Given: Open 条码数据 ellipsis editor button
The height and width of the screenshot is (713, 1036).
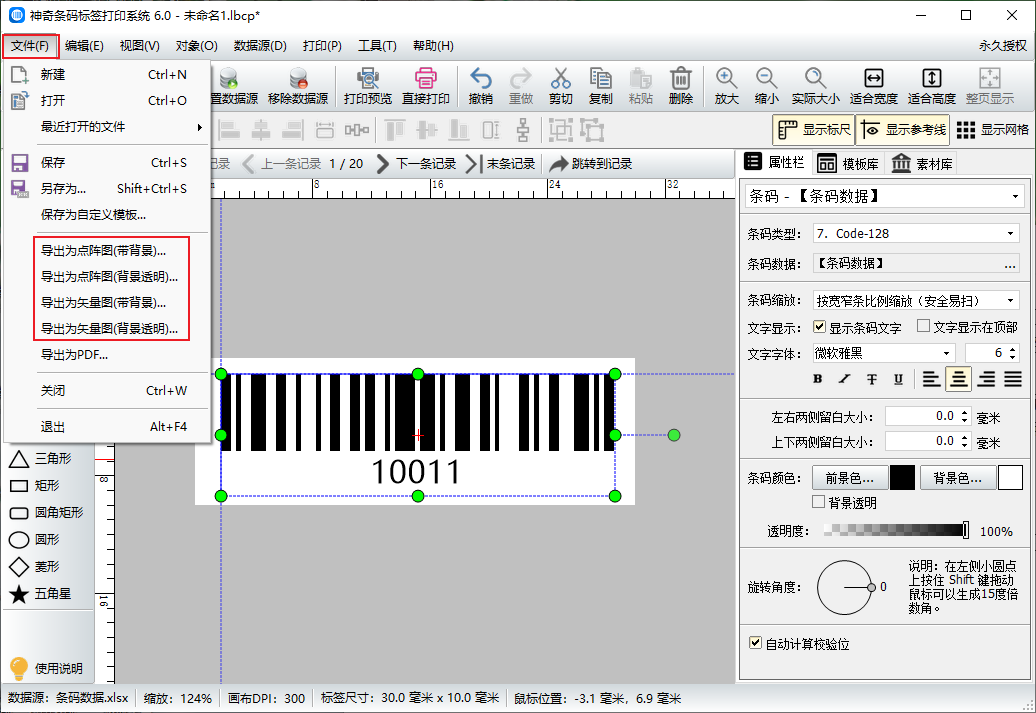Looking at the screenshot, I should coord(1010,264).
